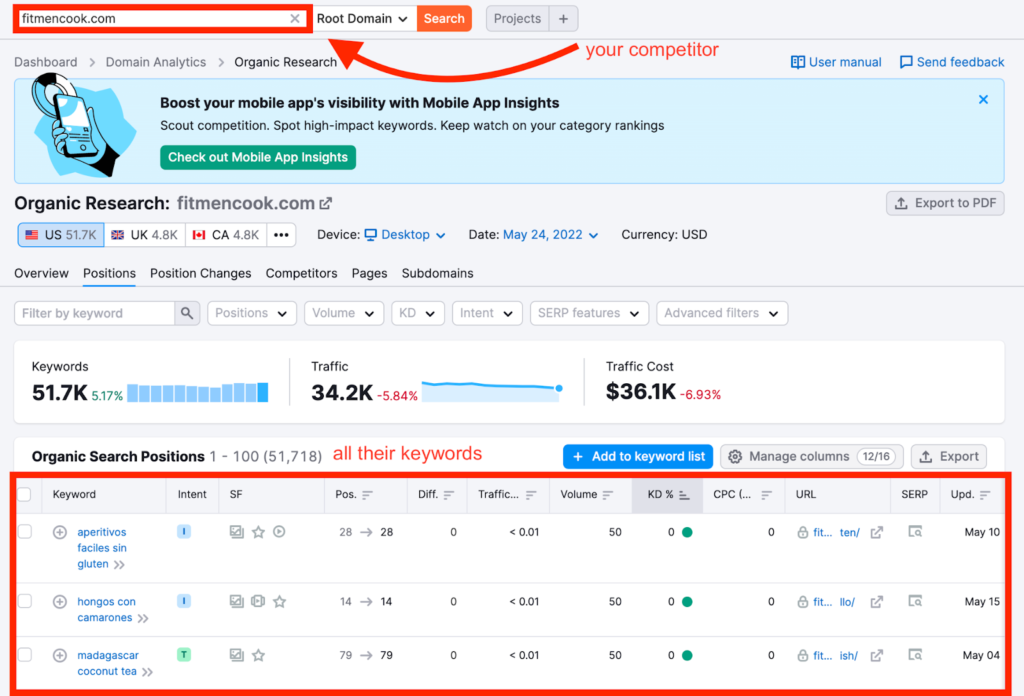Open the Root Domain dropdown
The image size is (1024, 696).
(364, 18)
